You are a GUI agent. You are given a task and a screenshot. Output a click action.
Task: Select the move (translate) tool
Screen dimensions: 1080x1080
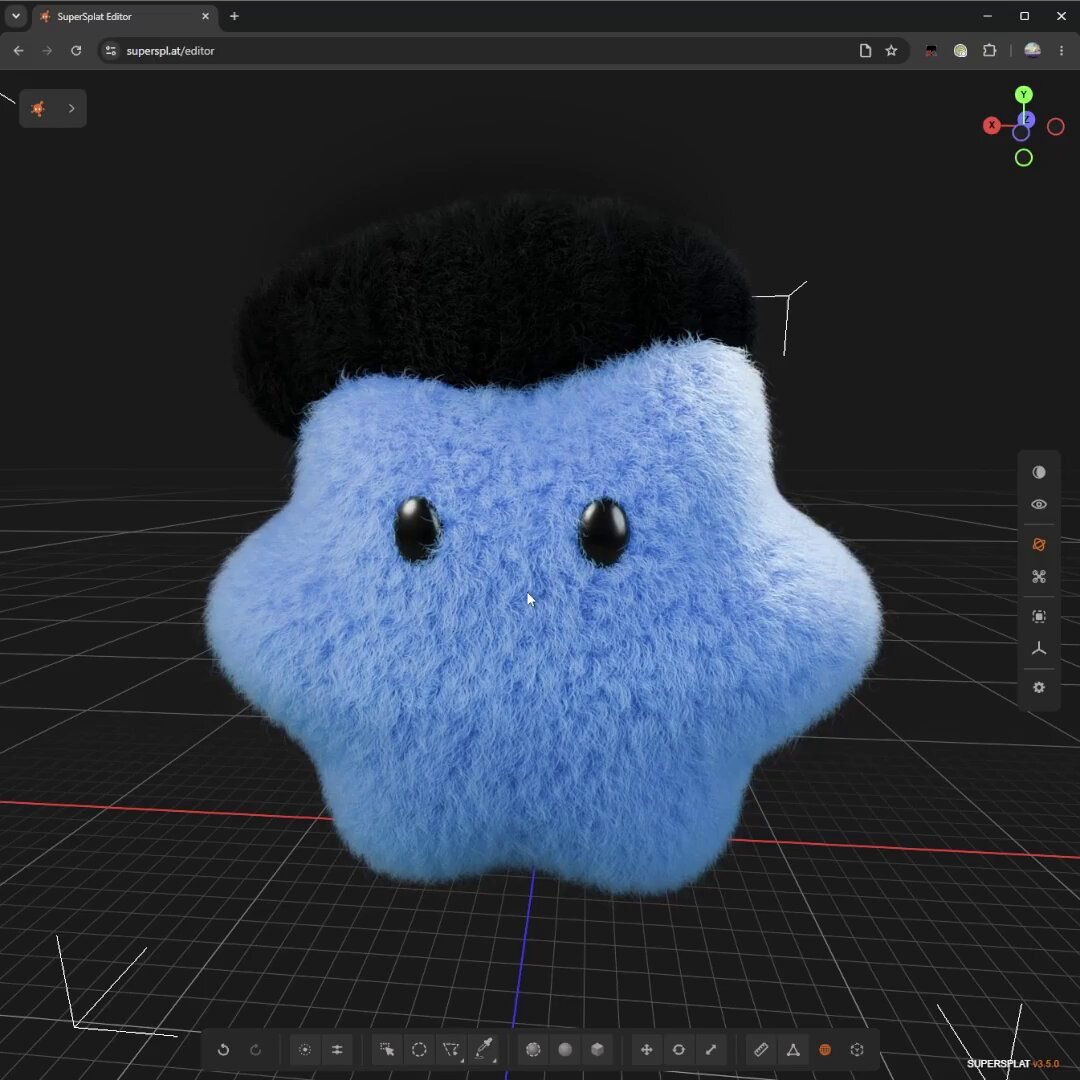coord(646,1049)
